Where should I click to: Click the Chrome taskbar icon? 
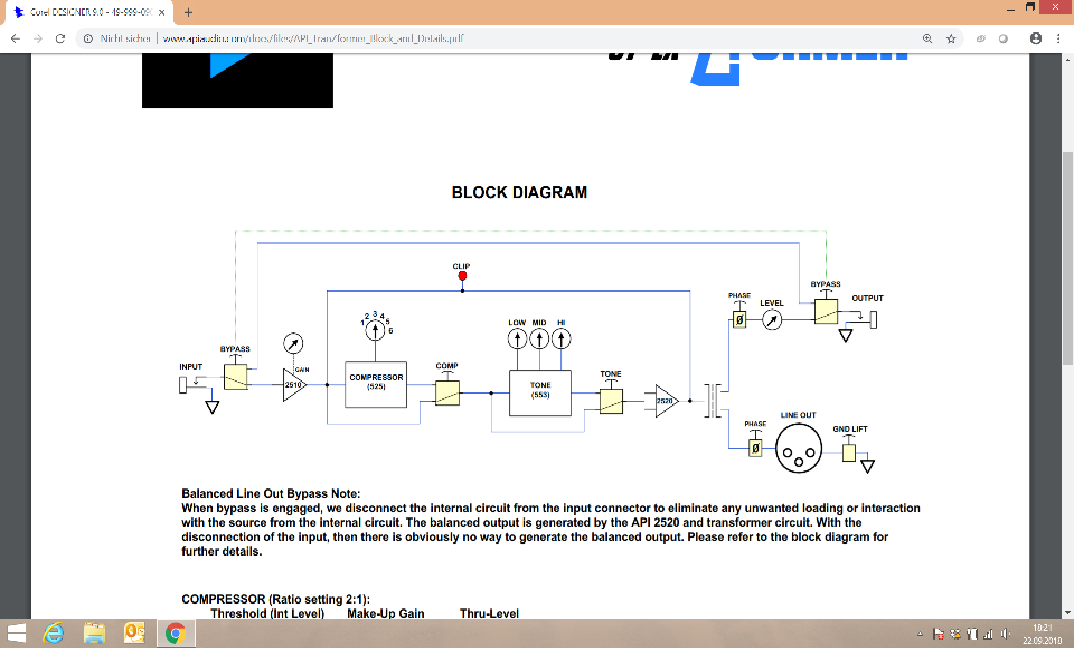pos(175,633)
